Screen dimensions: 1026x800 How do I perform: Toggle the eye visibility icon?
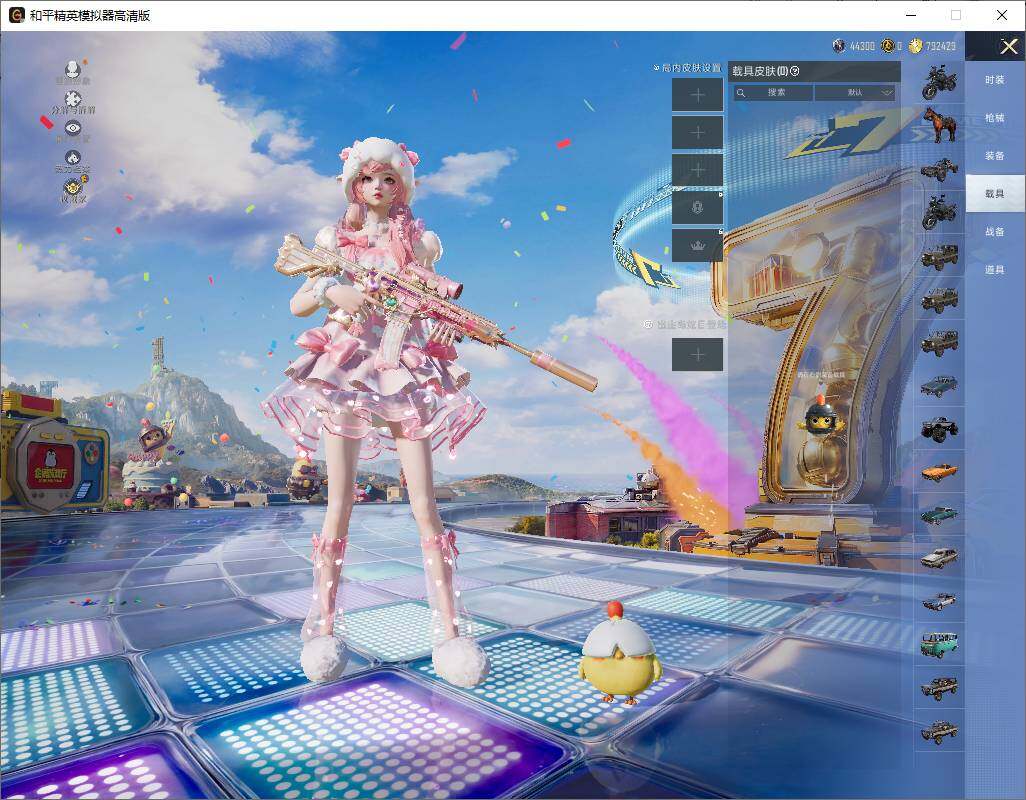pyautogui.click(x=73, y=128)
